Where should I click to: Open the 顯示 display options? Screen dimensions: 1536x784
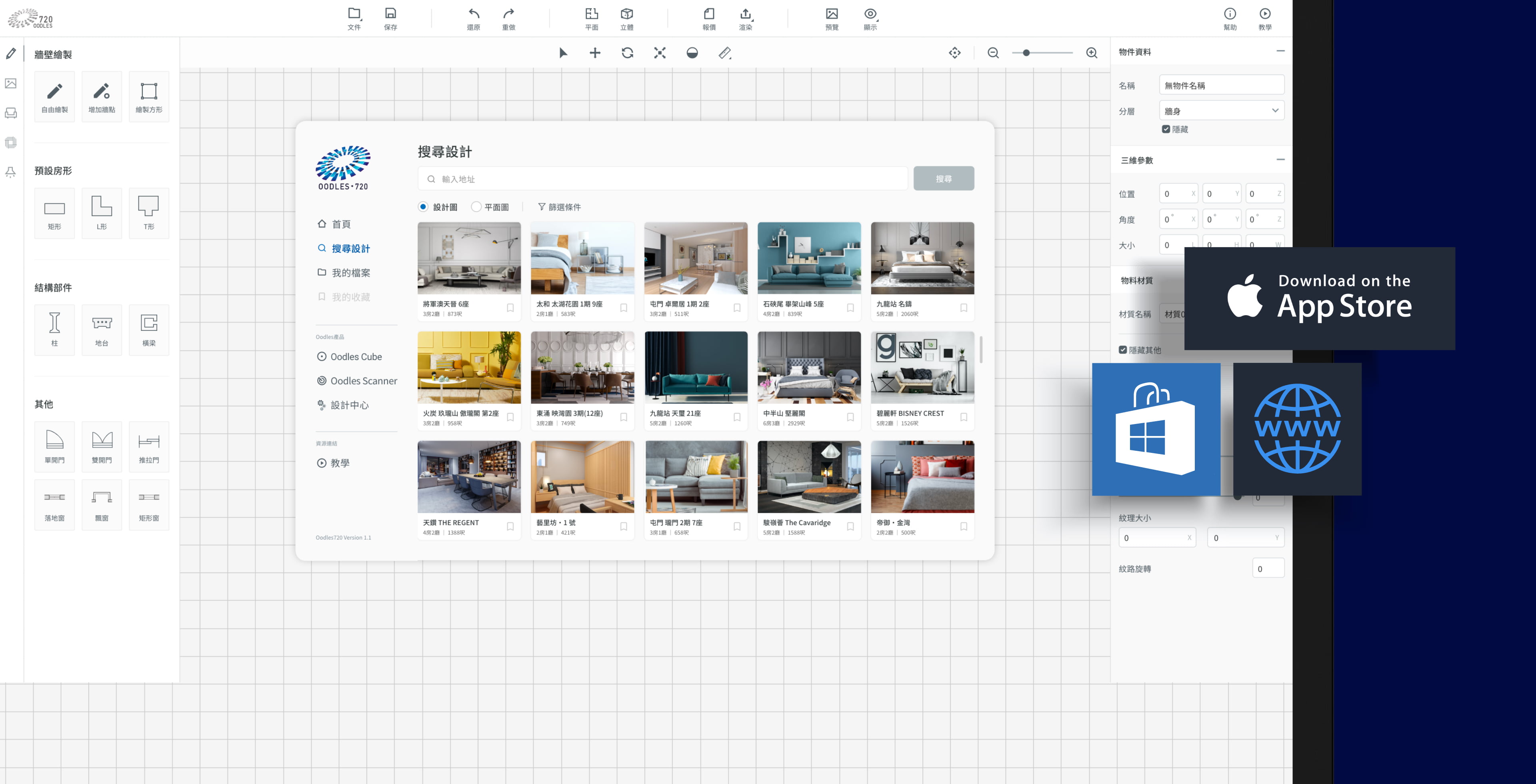870,18
